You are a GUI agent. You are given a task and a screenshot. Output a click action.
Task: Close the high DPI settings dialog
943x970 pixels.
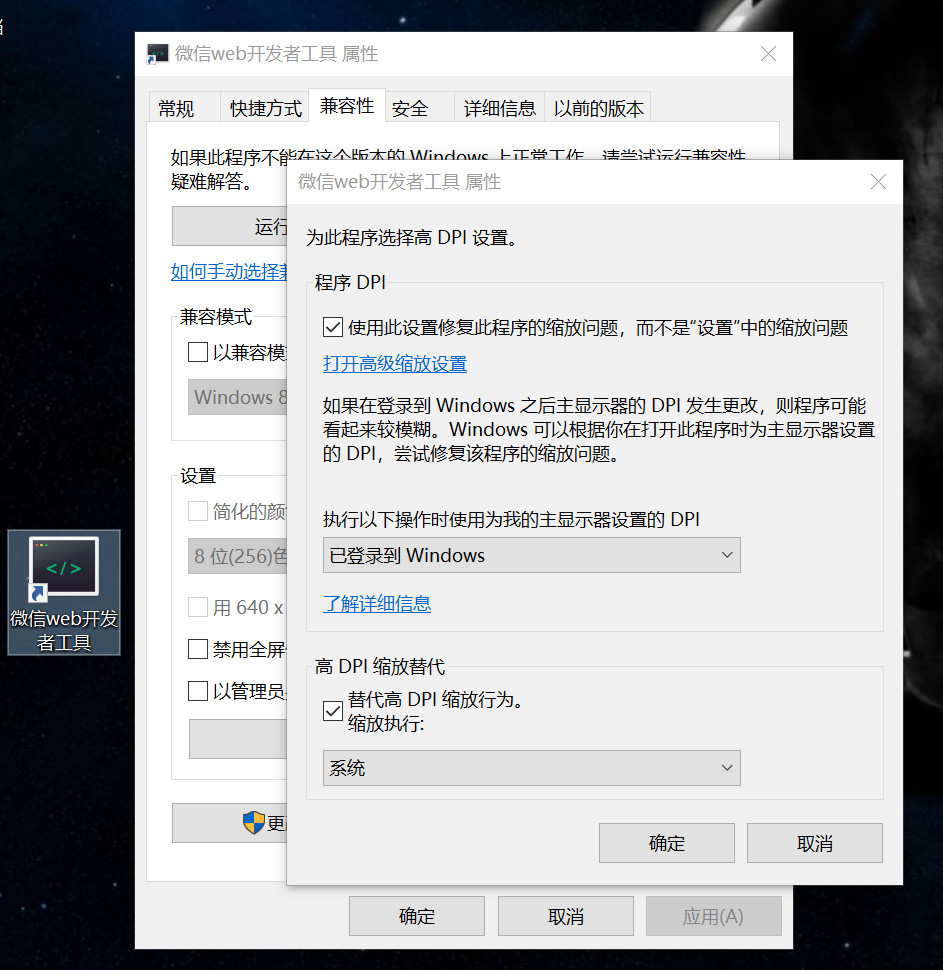point(878,182)
